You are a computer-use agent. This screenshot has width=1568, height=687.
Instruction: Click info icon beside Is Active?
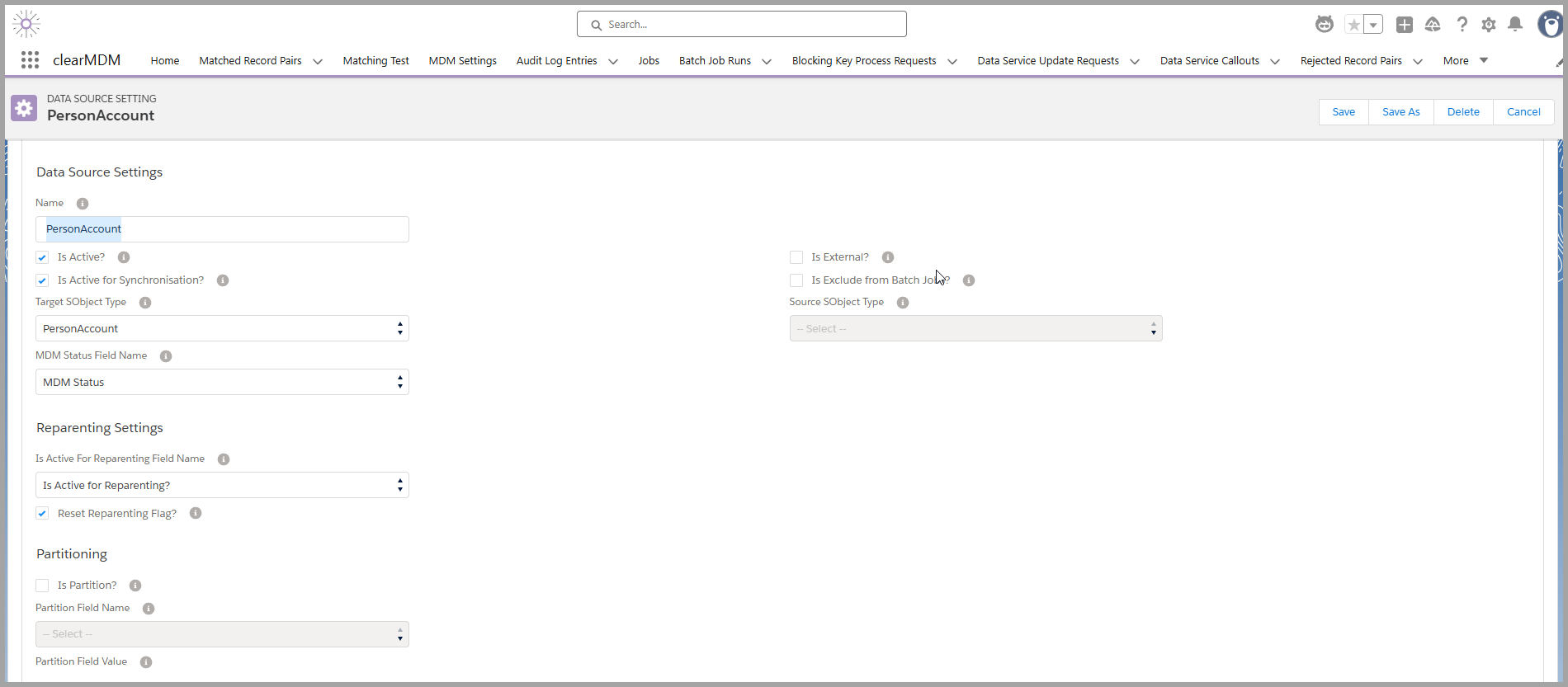coord(124,257)
